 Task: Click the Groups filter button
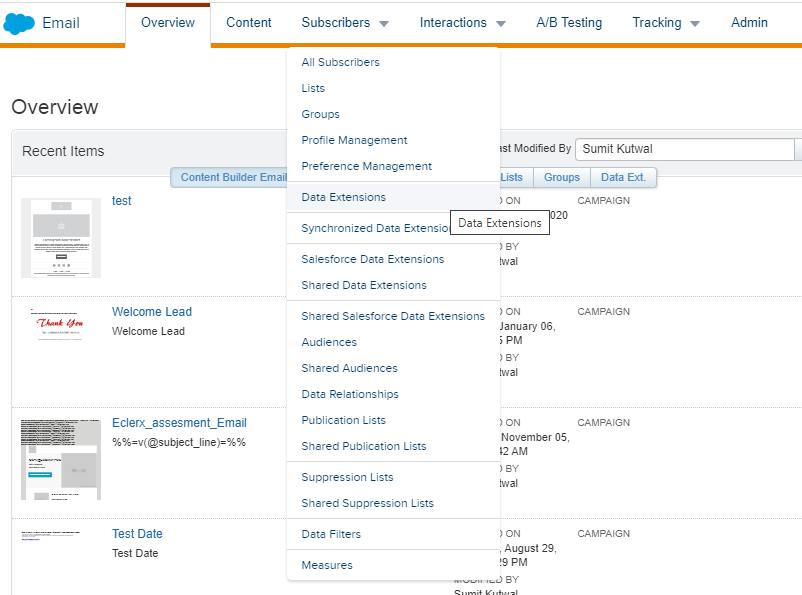click(x=561, y=177)
